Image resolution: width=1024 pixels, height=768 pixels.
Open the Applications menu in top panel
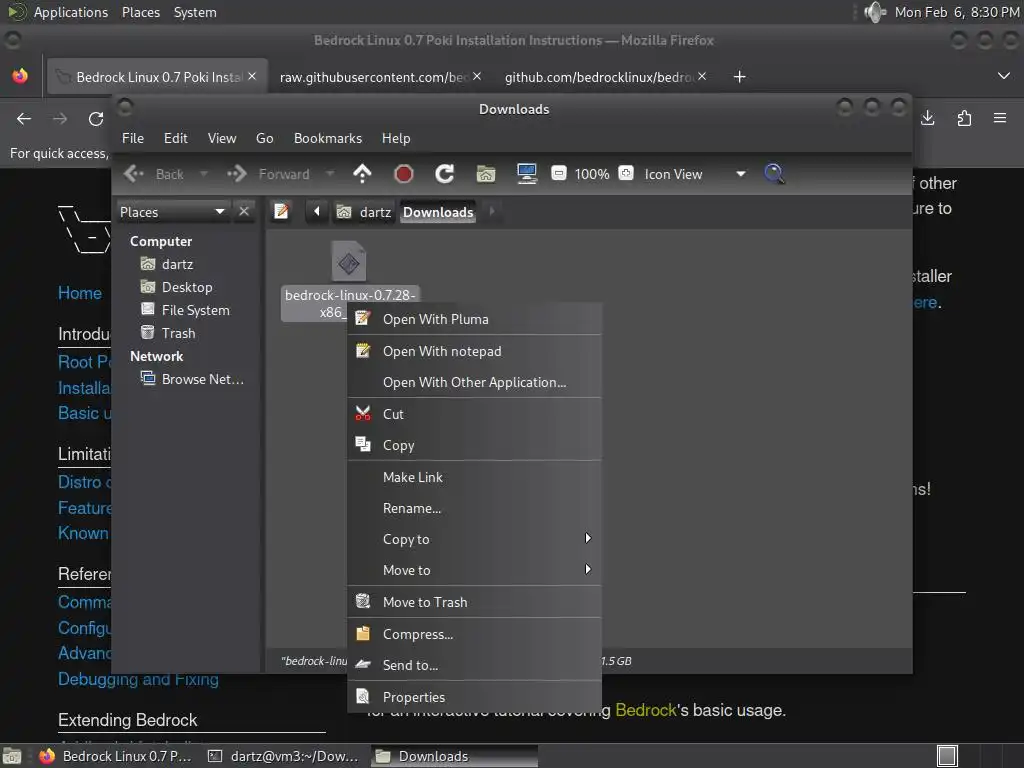coord(71,12)
